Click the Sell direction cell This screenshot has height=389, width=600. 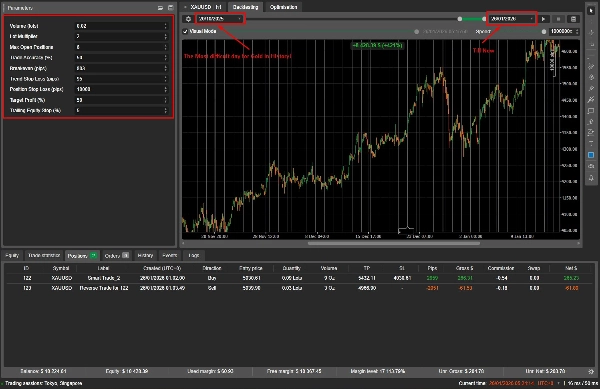pos(212,288)
